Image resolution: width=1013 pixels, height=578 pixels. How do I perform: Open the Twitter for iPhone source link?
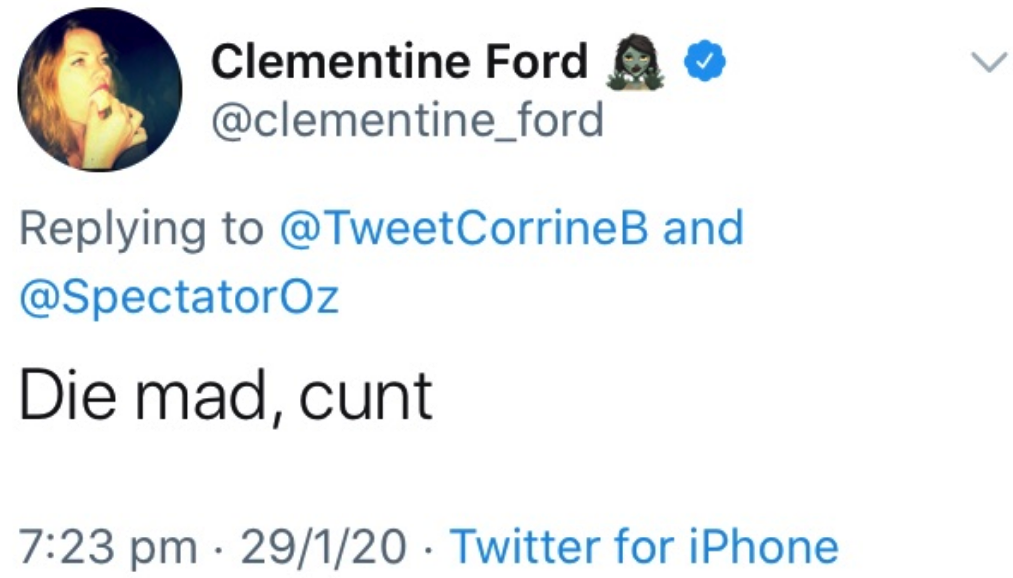click(x=644, y=547)
